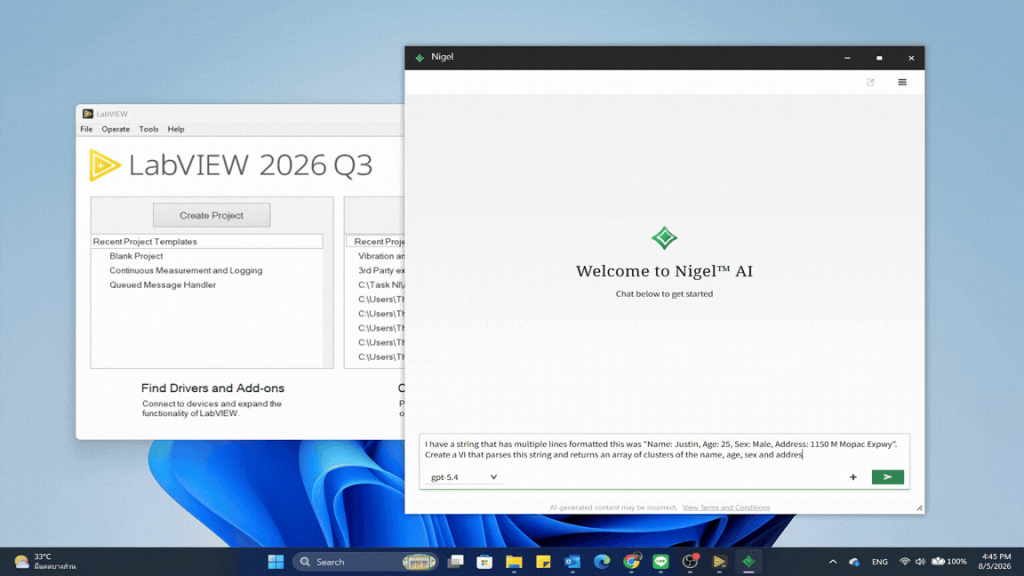Add an attachment with the plus icon
The width and height of the screenshot is (1024, 576).
pos(853,477)
